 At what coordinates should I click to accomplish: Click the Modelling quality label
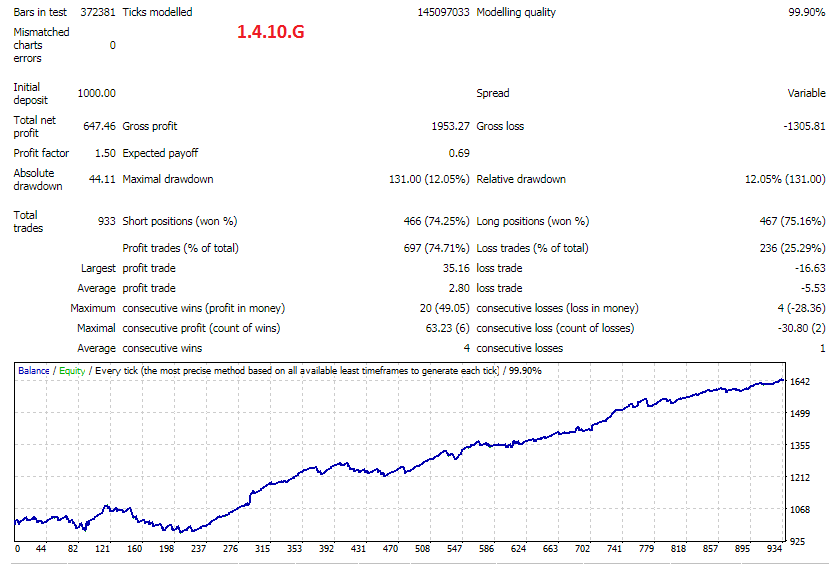click(516, 12)
